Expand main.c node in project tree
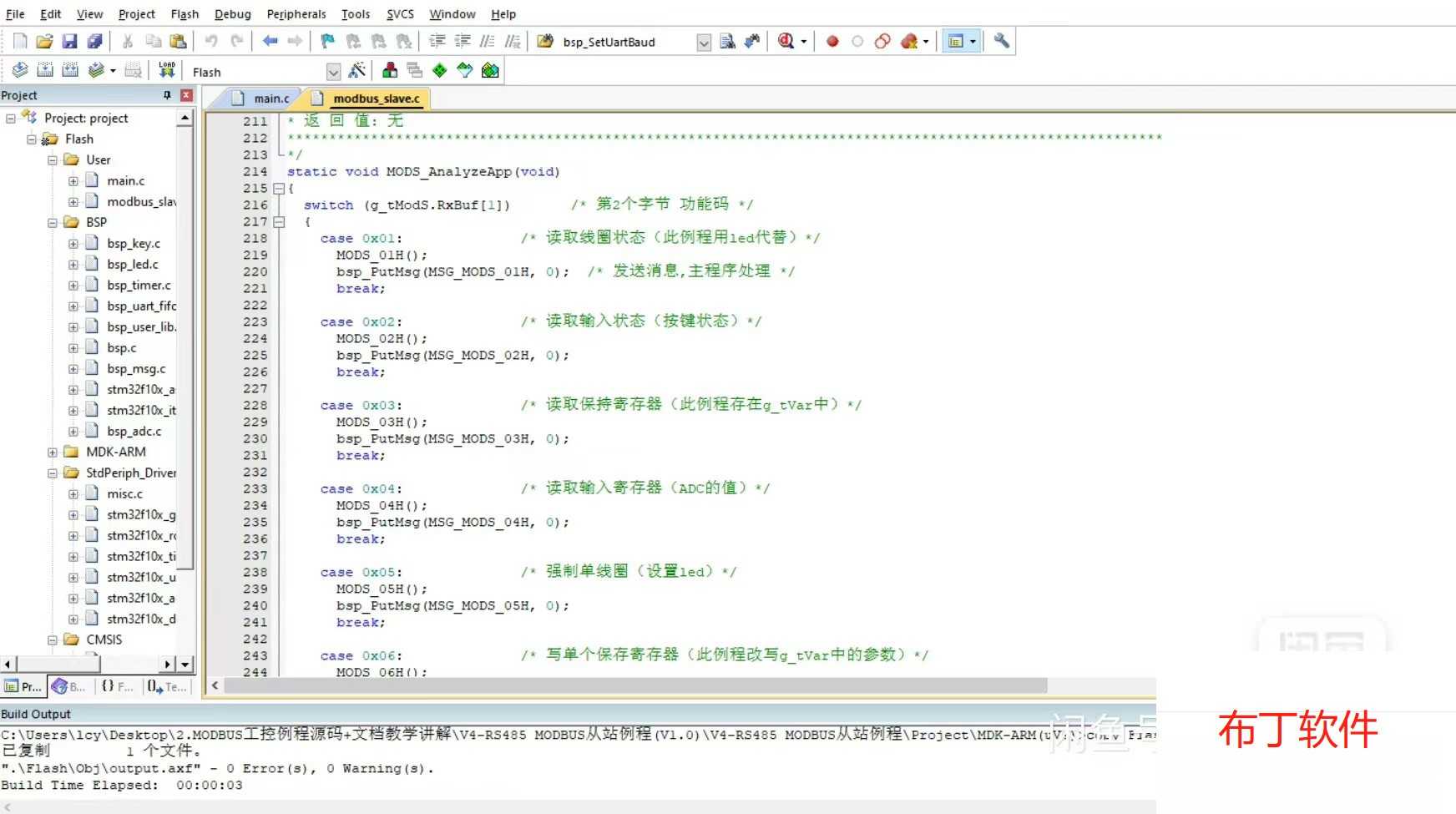The image size is (1456, 814). coord(73,180)
